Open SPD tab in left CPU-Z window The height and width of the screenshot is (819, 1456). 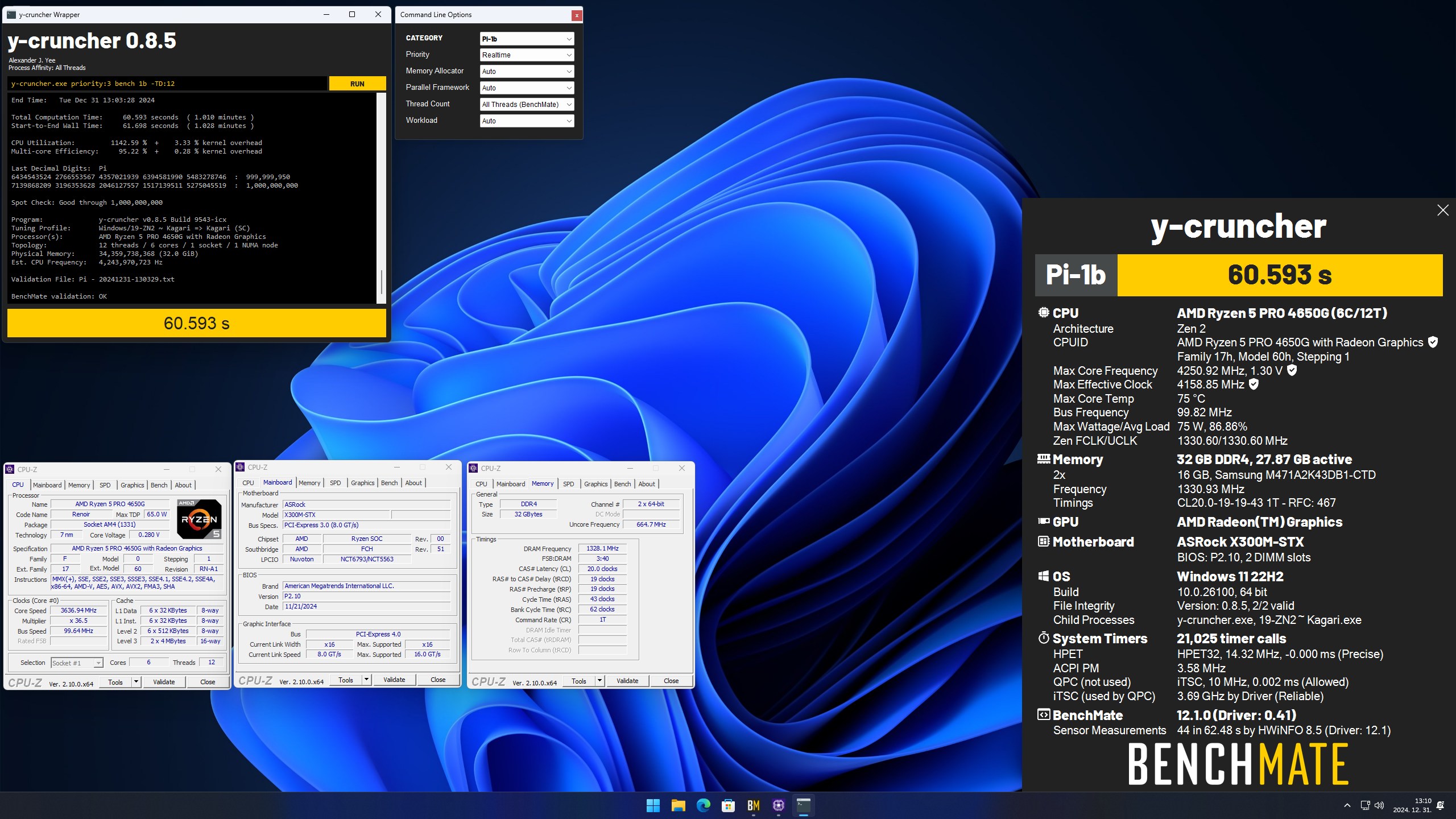105,485
